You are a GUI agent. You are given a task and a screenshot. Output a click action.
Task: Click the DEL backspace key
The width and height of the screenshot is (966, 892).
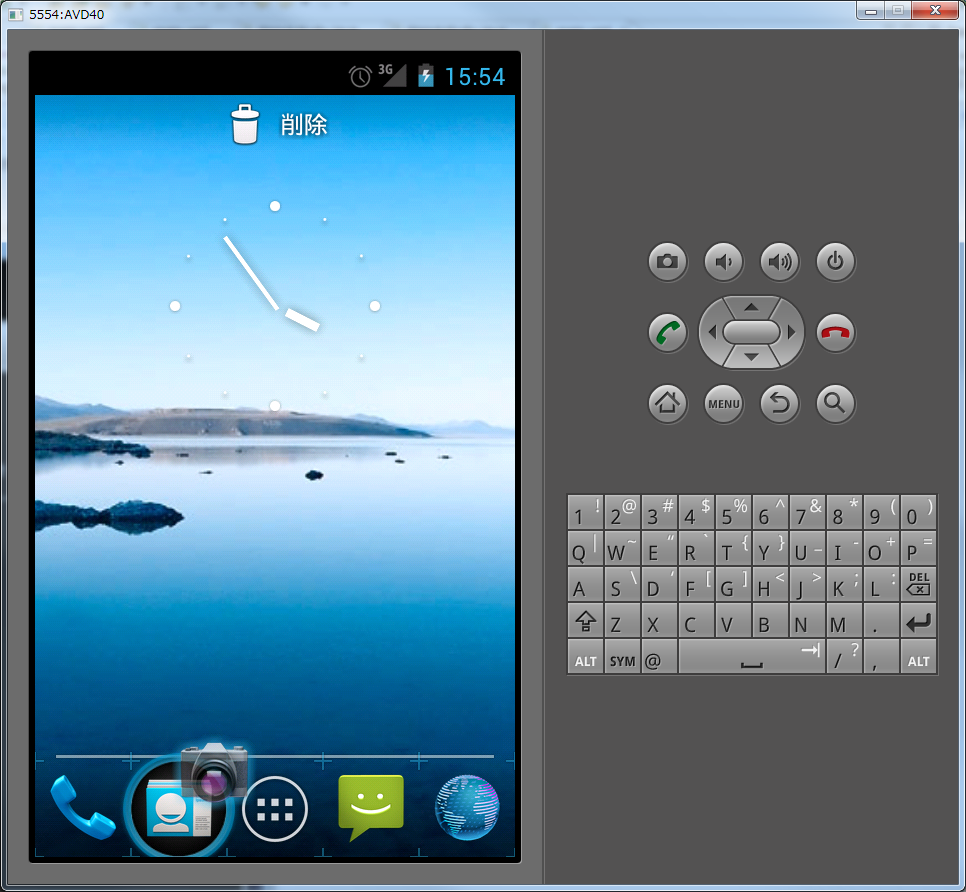(x=918, y=585)
